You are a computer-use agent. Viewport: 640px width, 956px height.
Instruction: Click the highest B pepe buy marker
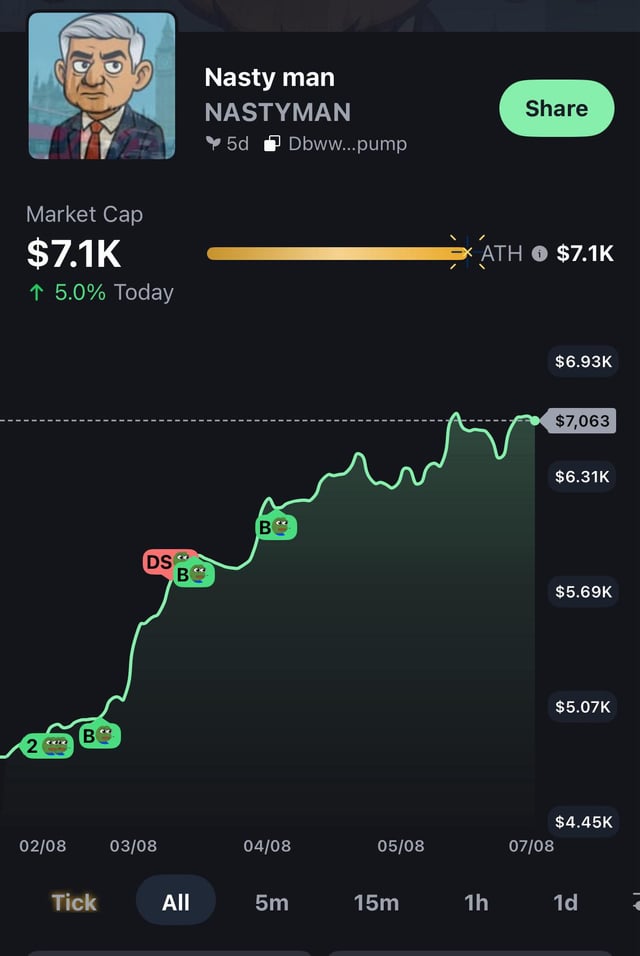(x=276, y=526)
